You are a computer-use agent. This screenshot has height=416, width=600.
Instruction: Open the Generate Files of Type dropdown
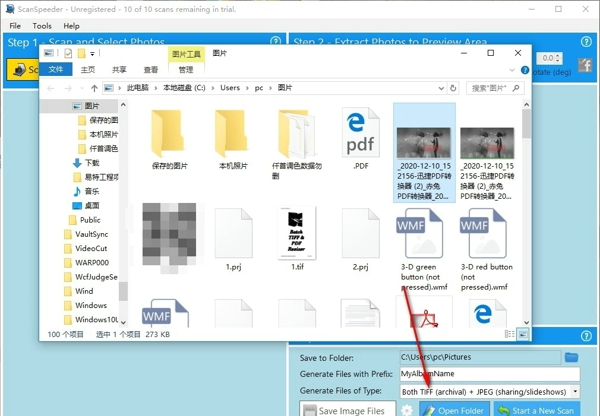point(575,391)
